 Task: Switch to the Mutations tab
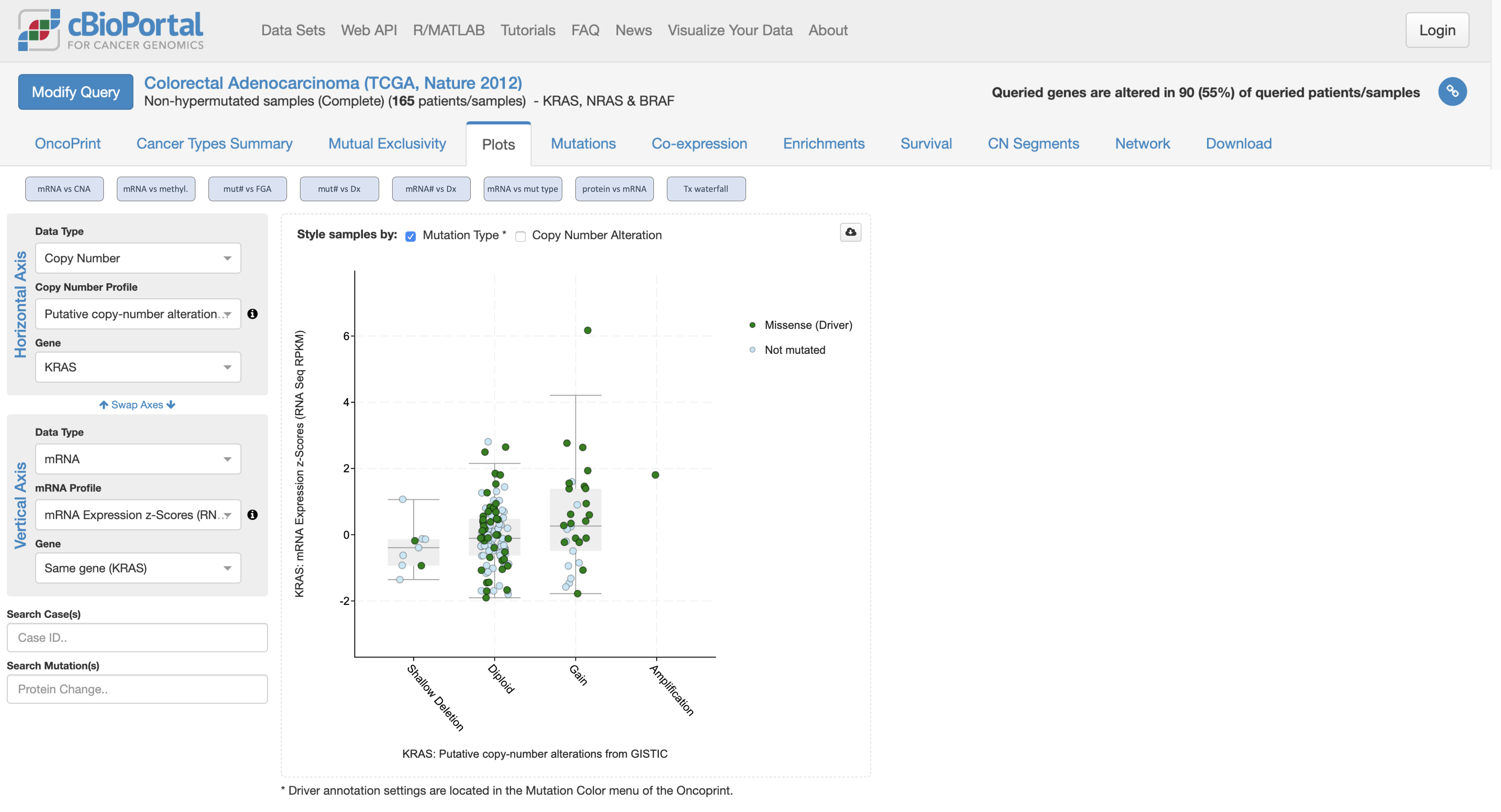pyautogui.click(x=583, y=144)
